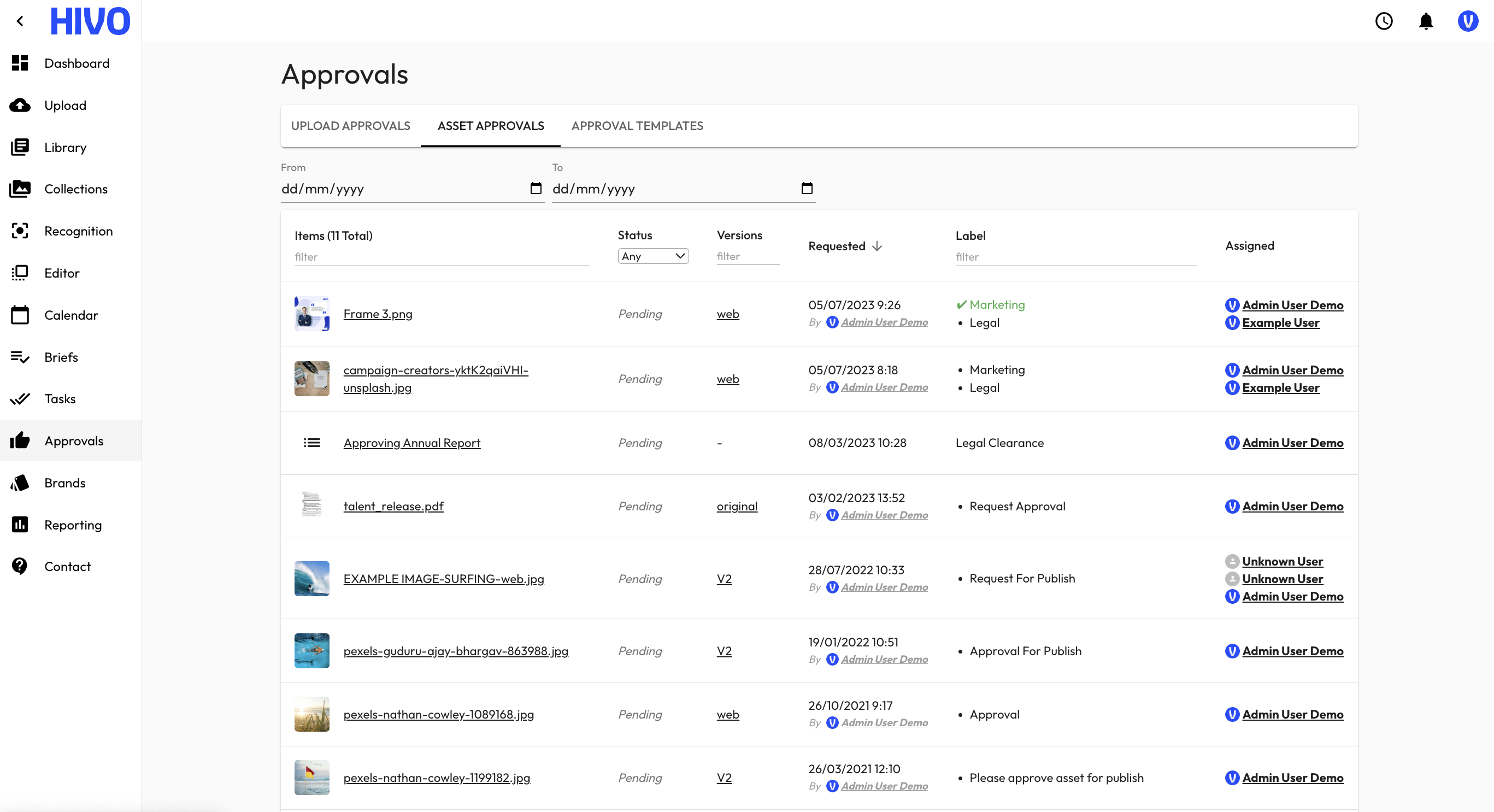
Task: Open the user profile avatar menu
Action: point(1467,21)
